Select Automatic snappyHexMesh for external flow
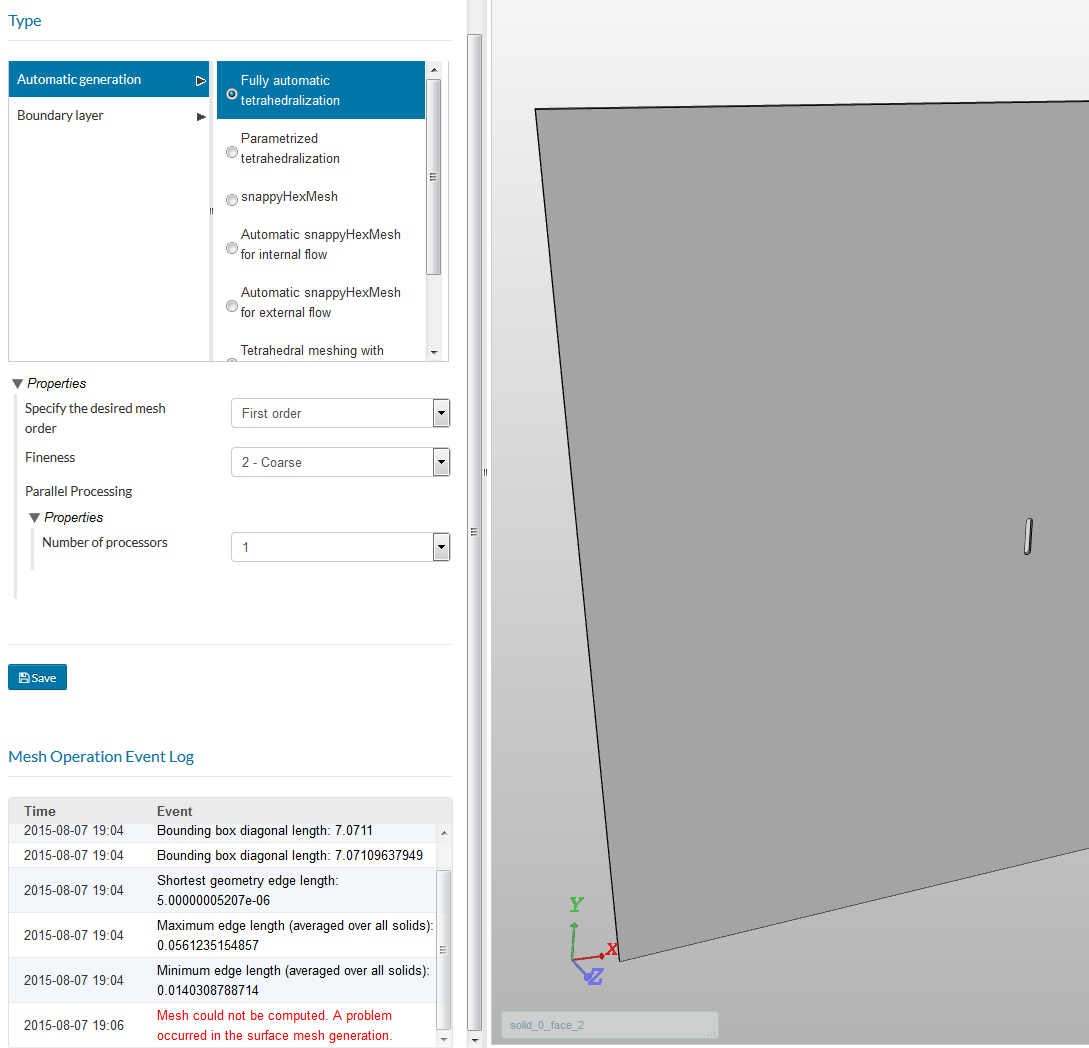This screenshot has height=1048, width=1089. tap(232, 306)
